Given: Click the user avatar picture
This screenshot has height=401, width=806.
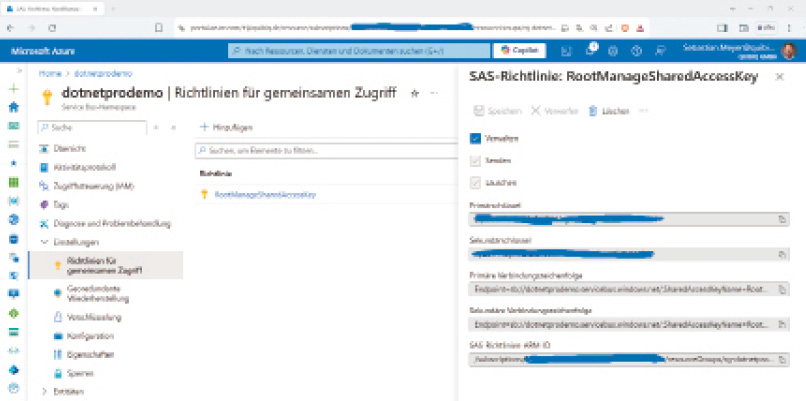Looking at the screenshot, I should [x=789, y=51].
